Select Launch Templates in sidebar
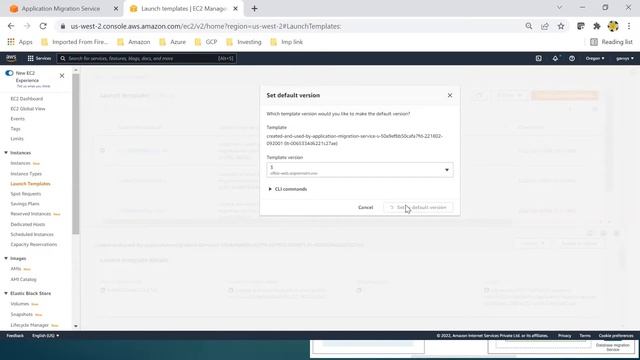Viewport: 640px width, 360px height. tap(30, 184)
